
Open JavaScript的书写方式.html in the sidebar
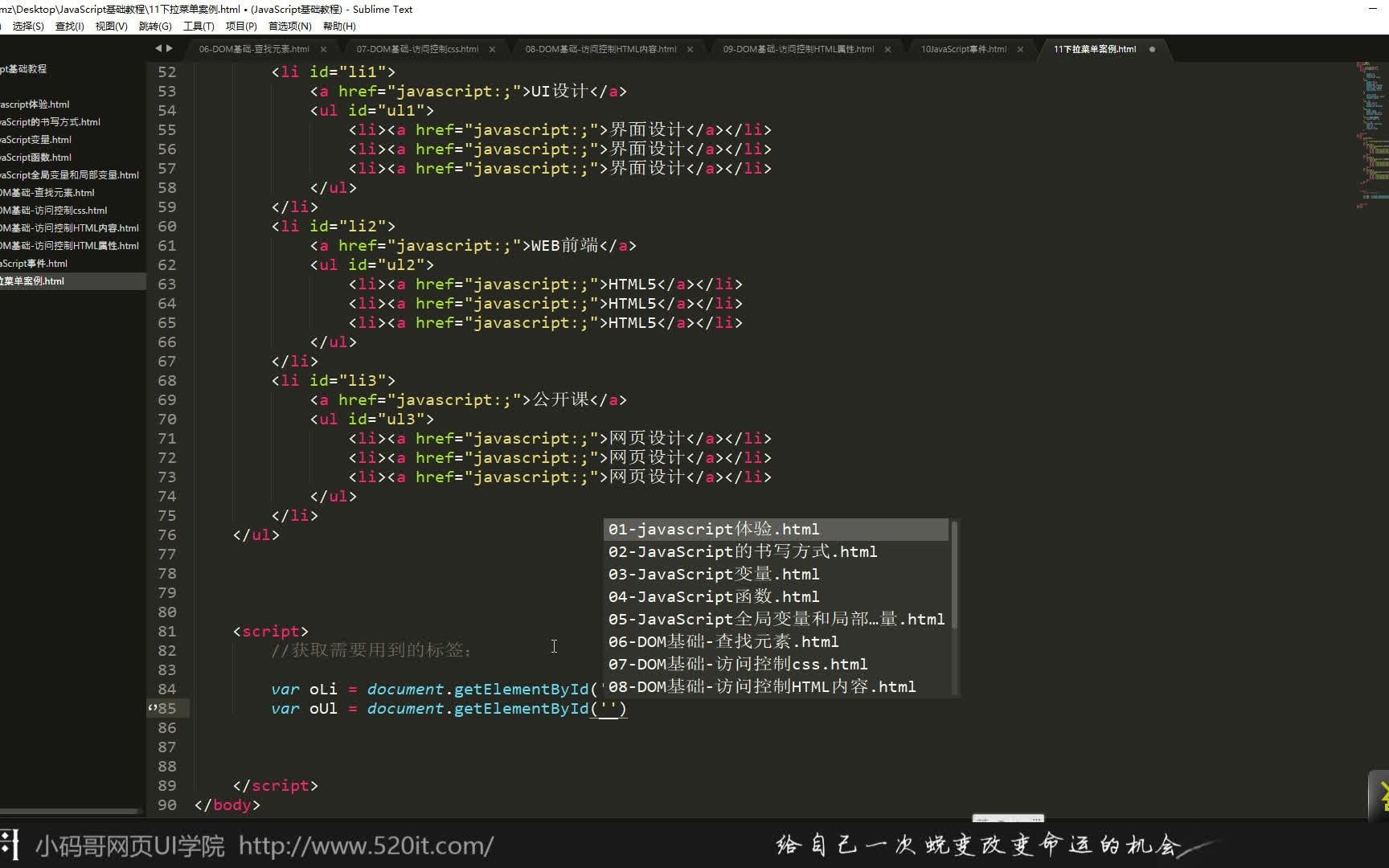click(50, 122)
